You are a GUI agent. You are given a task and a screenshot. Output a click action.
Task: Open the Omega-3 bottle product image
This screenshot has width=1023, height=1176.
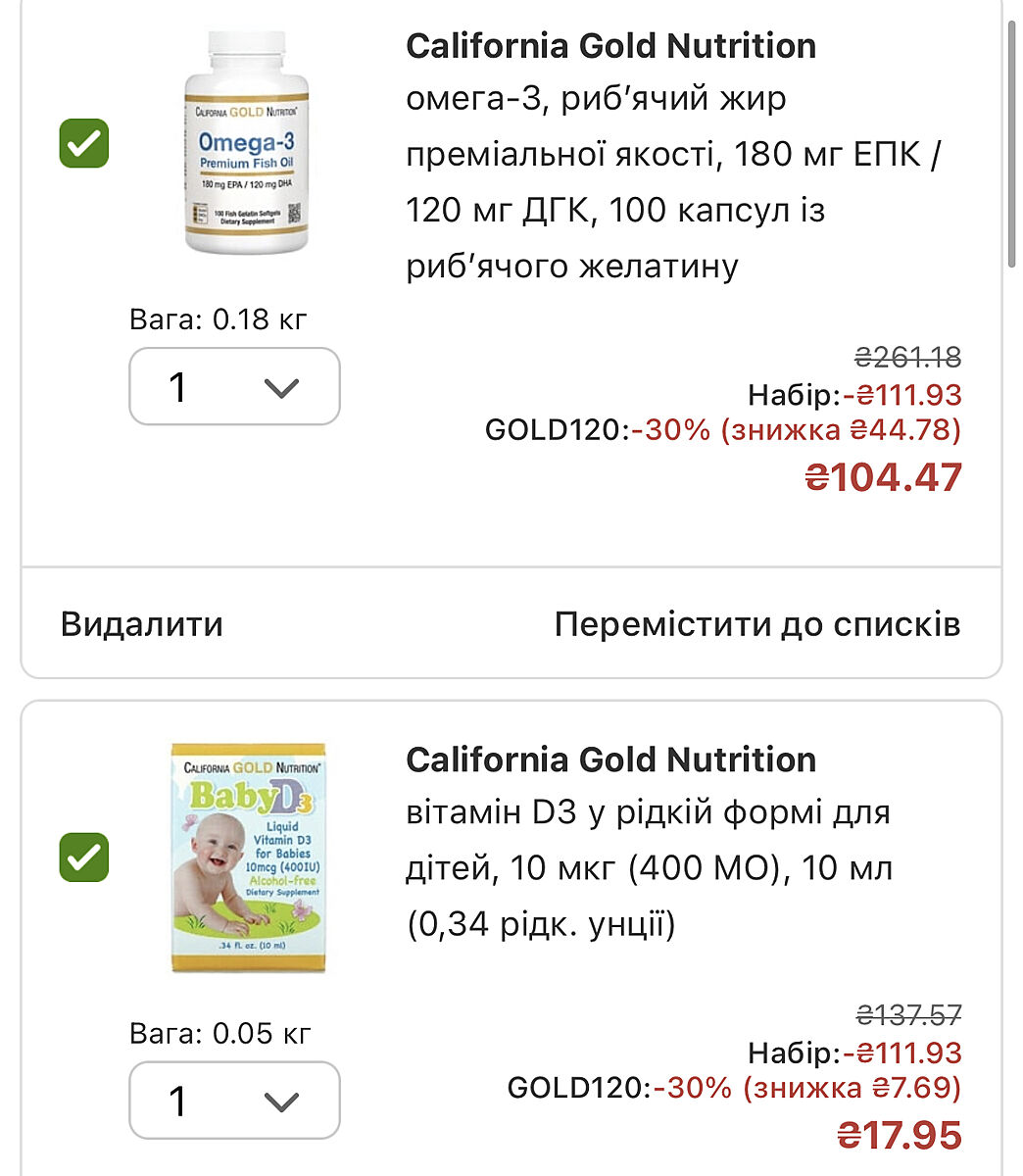pos(246,143)
